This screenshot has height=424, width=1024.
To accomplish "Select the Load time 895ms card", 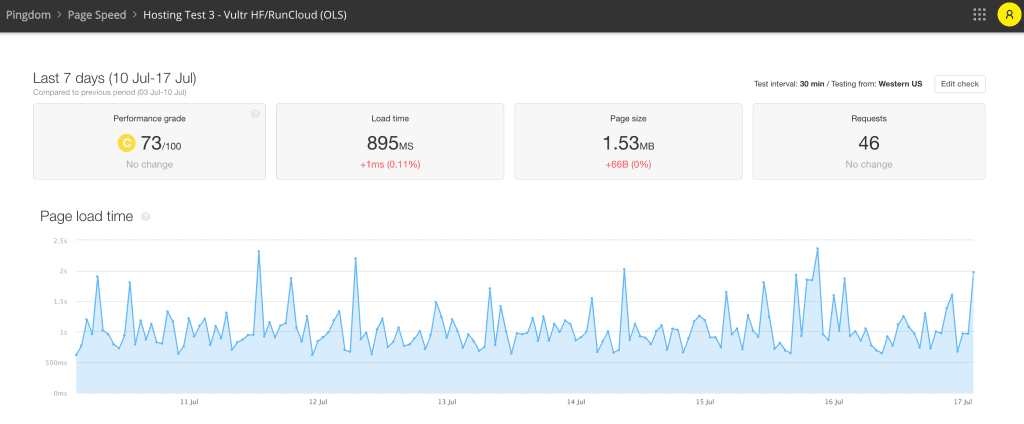I will pyautogui.click(x=390, y=141).
